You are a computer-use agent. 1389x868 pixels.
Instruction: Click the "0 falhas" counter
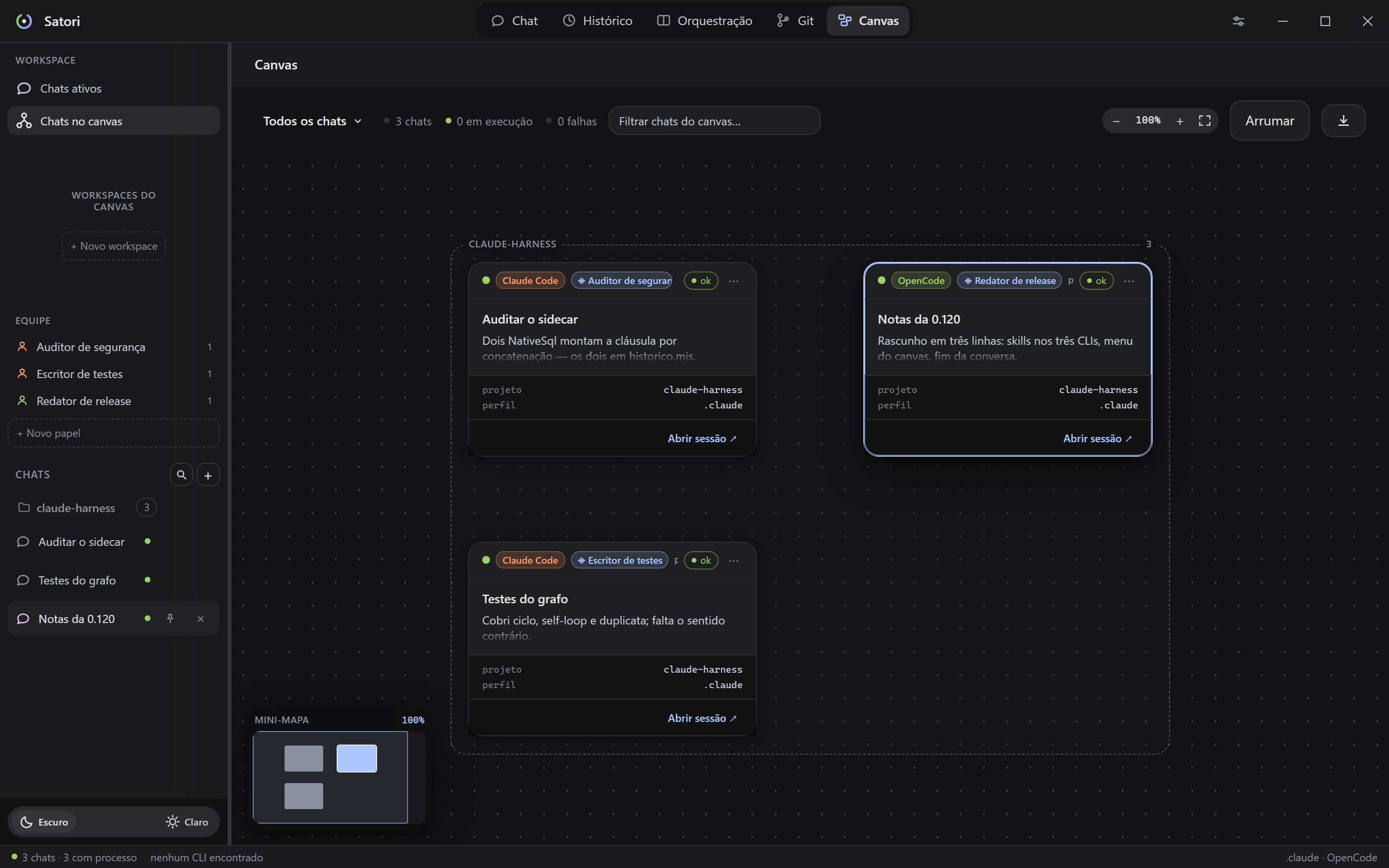[x=572, y=121]
